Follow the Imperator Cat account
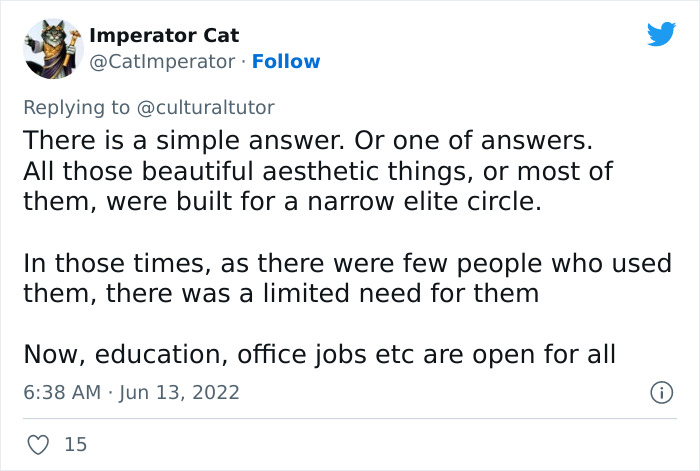This screenshot has height=471, width=700. (x=286, y=62)
